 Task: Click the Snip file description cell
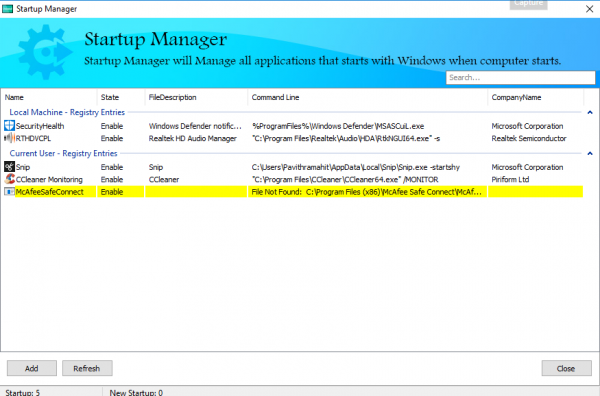[156, 167]
